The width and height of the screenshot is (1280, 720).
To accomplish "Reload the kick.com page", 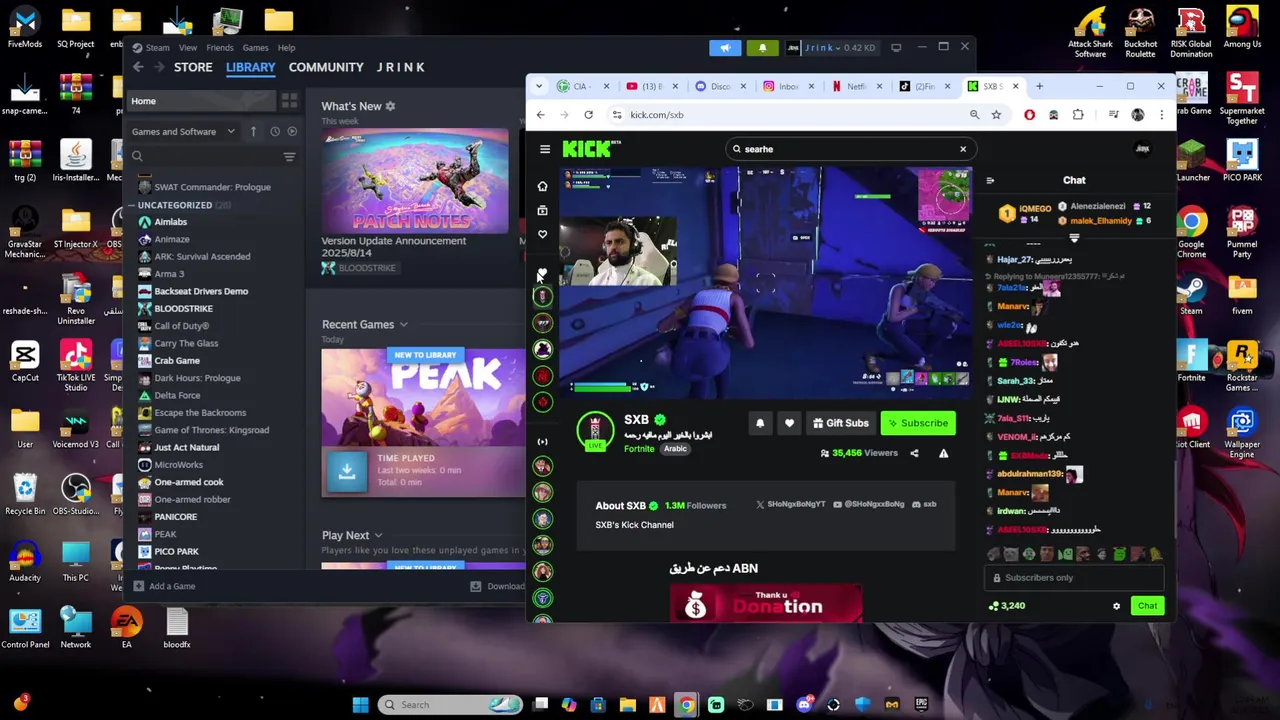I will point(588,115).
